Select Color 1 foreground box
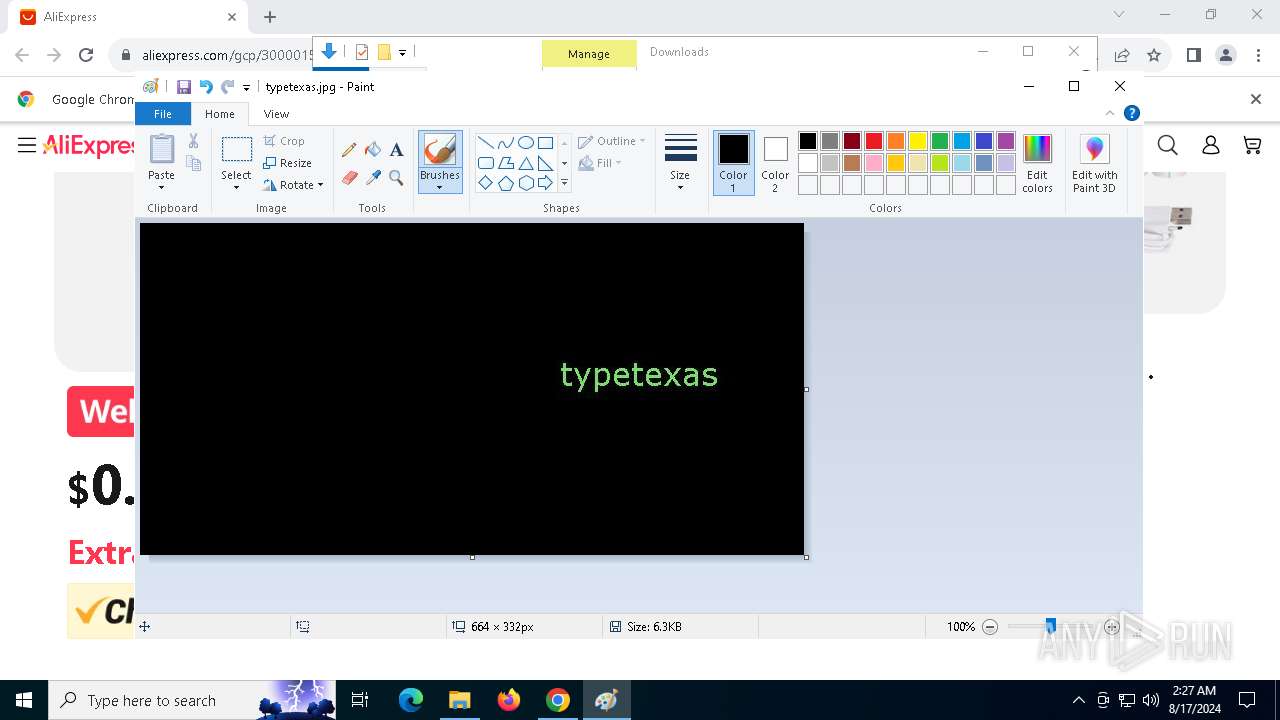This screenshot has width=1280, height=720. pyautogui.click(x=733, y=163)
